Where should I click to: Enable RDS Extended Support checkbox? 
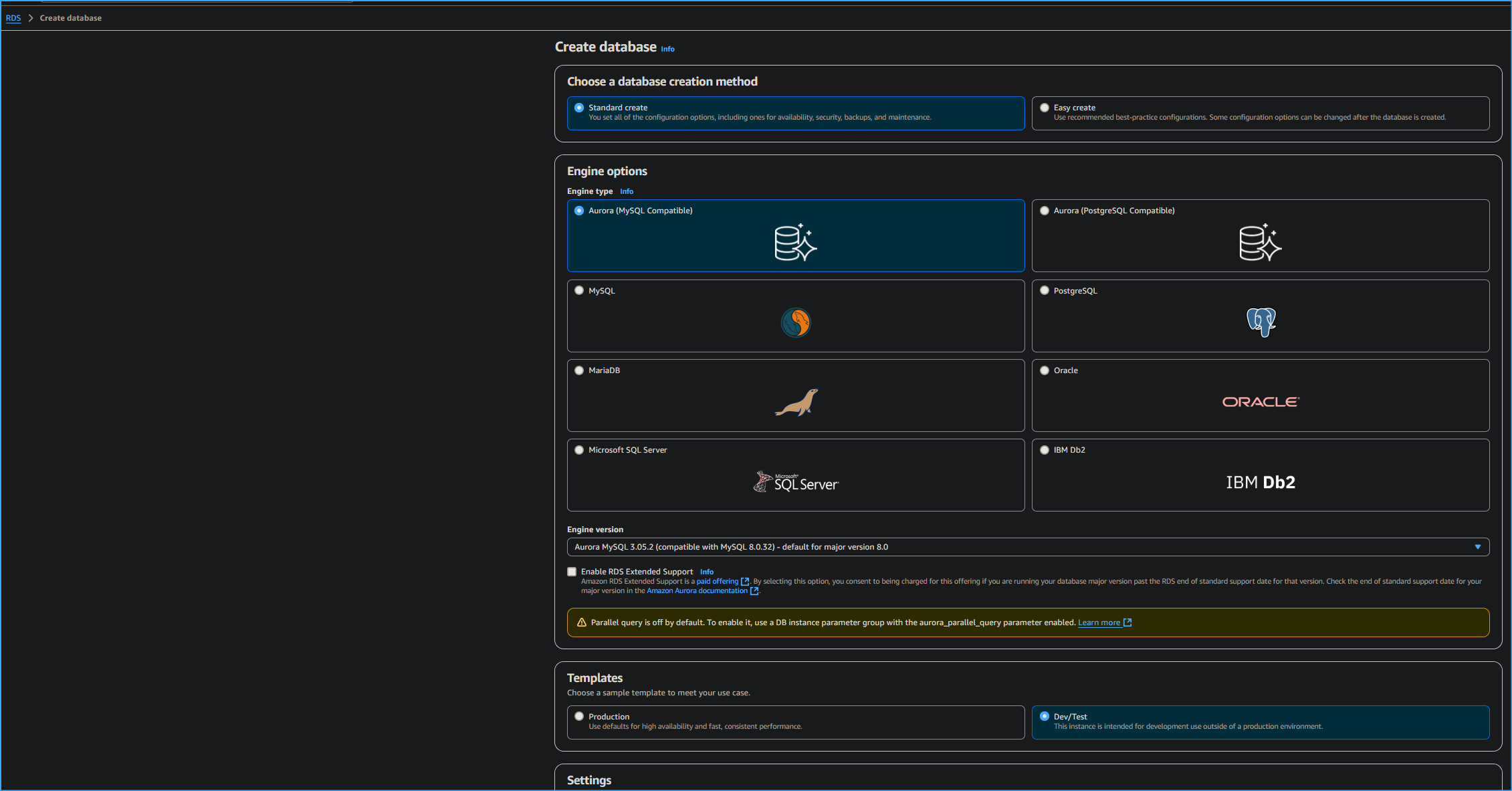pyautogui.click(x=572, y=571)
